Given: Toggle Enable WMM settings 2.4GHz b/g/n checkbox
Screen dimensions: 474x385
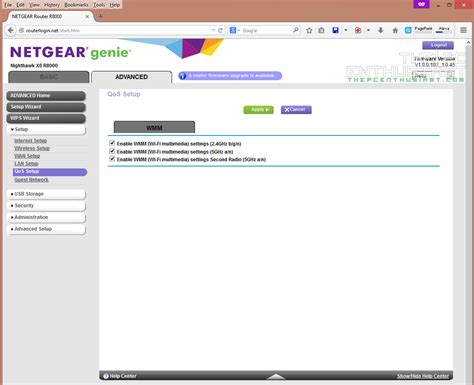Looking at the screenshot, I should click(x=112, y=143).
